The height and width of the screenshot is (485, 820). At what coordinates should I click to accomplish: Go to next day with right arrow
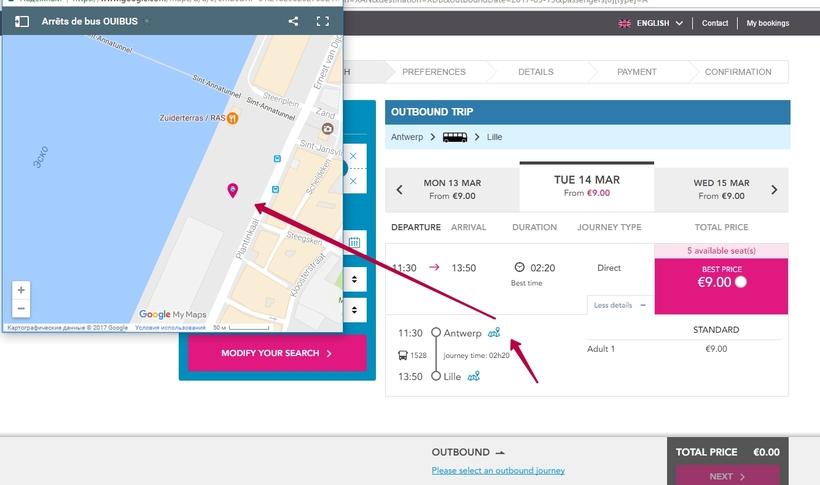click(x=774, y=189)
